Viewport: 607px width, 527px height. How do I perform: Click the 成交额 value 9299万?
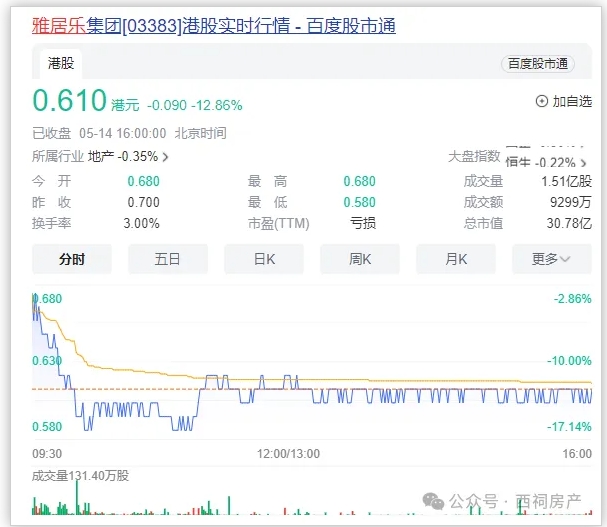pyautogui.click(x=571, y=202)
